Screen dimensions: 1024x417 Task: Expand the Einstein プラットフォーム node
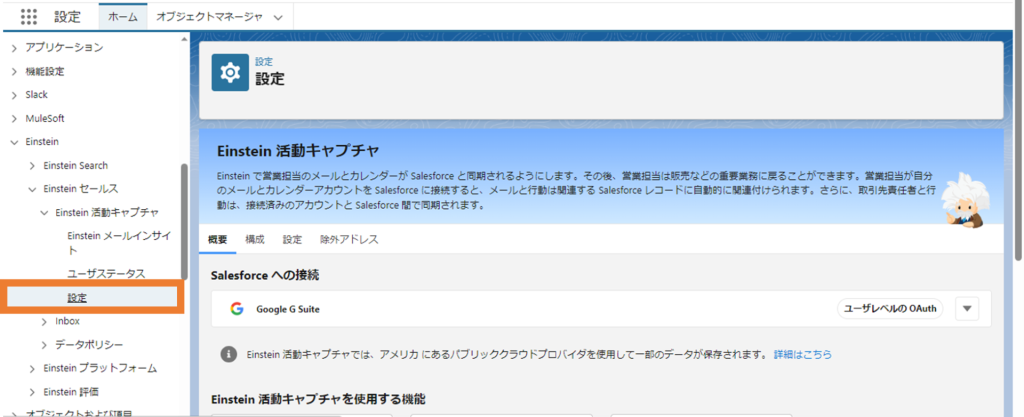click(33, 369)
